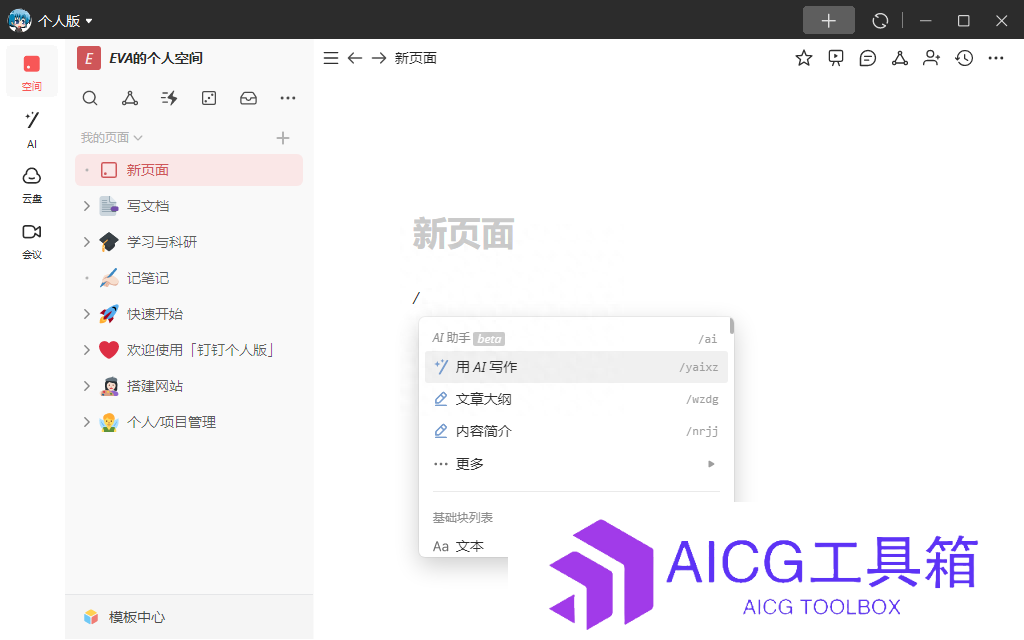The height and width of the screenshot is (640, 1024).
Task: Open the 写文档 page
Action: tap(148, 206)
